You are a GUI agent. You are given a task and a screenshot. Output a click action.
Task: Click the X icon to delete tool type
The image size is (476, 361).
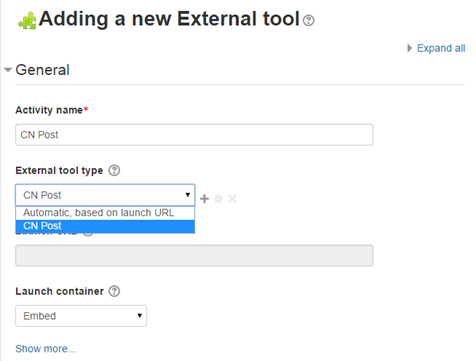coord(232,199)
